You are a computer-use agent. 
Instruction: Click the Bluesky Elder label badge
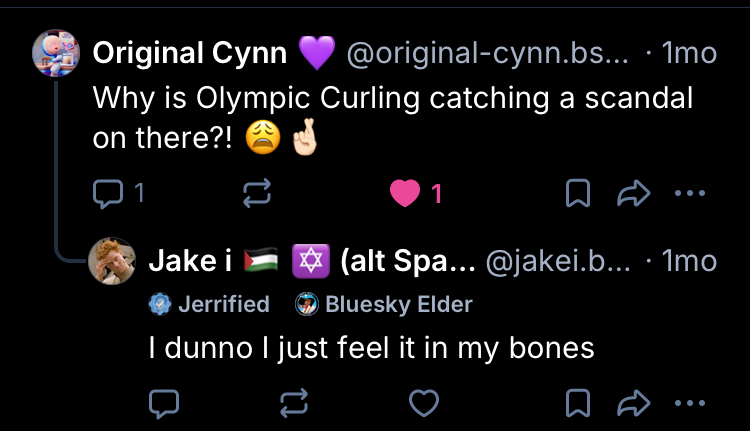click(384, 304)
